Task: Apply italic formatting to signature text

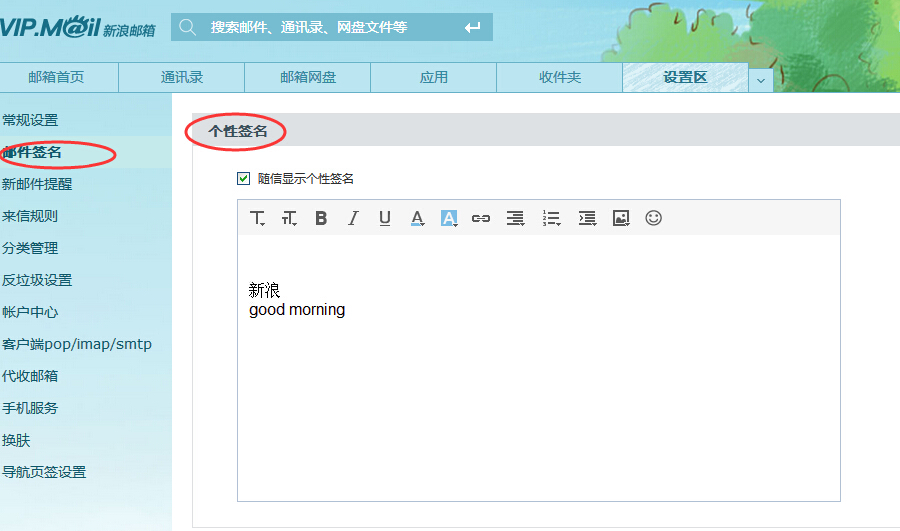Action: (353, 218)
